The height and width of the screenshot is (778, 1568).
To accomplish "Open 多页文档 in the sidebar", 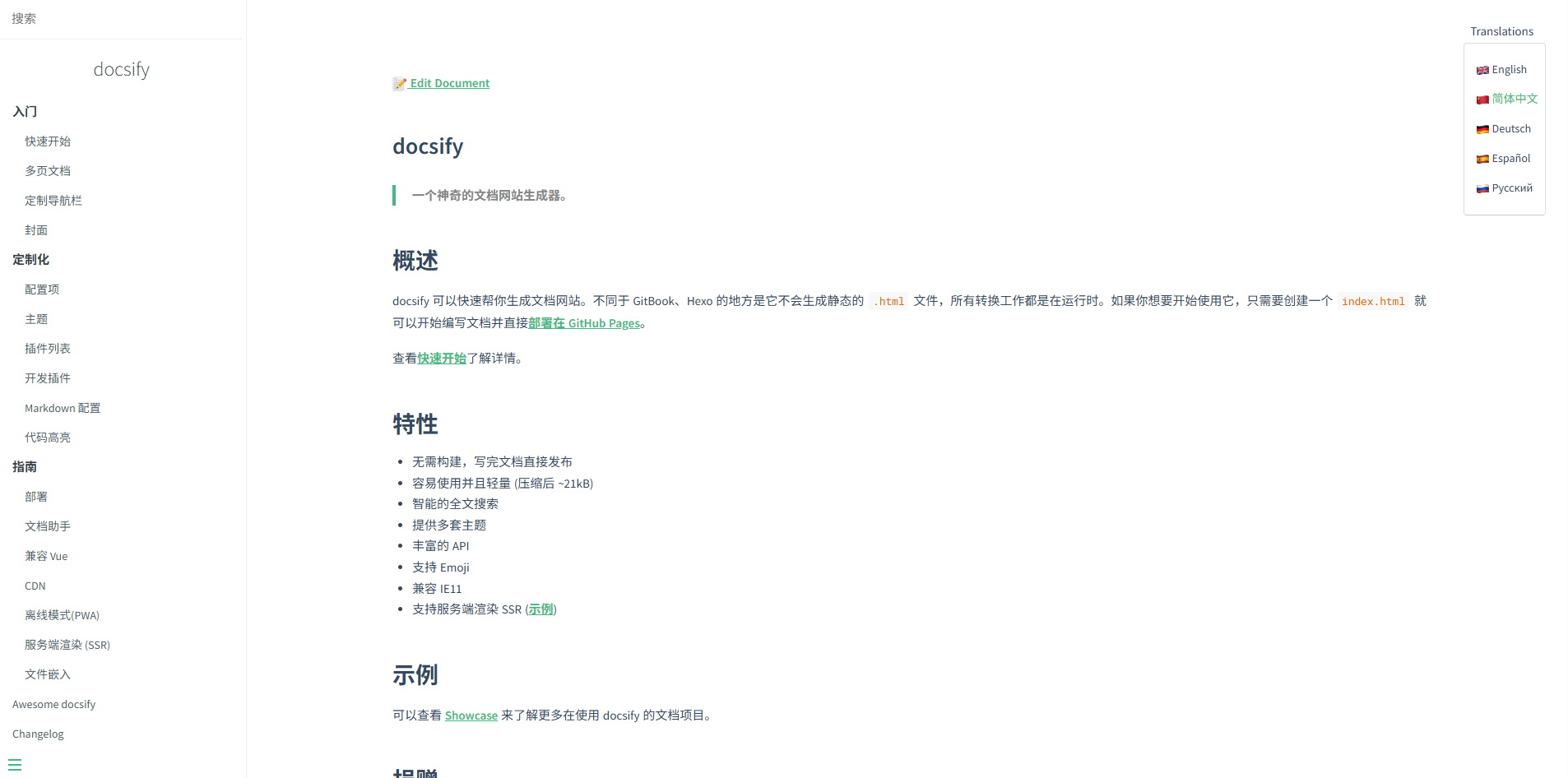I will click(x=48, y=171).
